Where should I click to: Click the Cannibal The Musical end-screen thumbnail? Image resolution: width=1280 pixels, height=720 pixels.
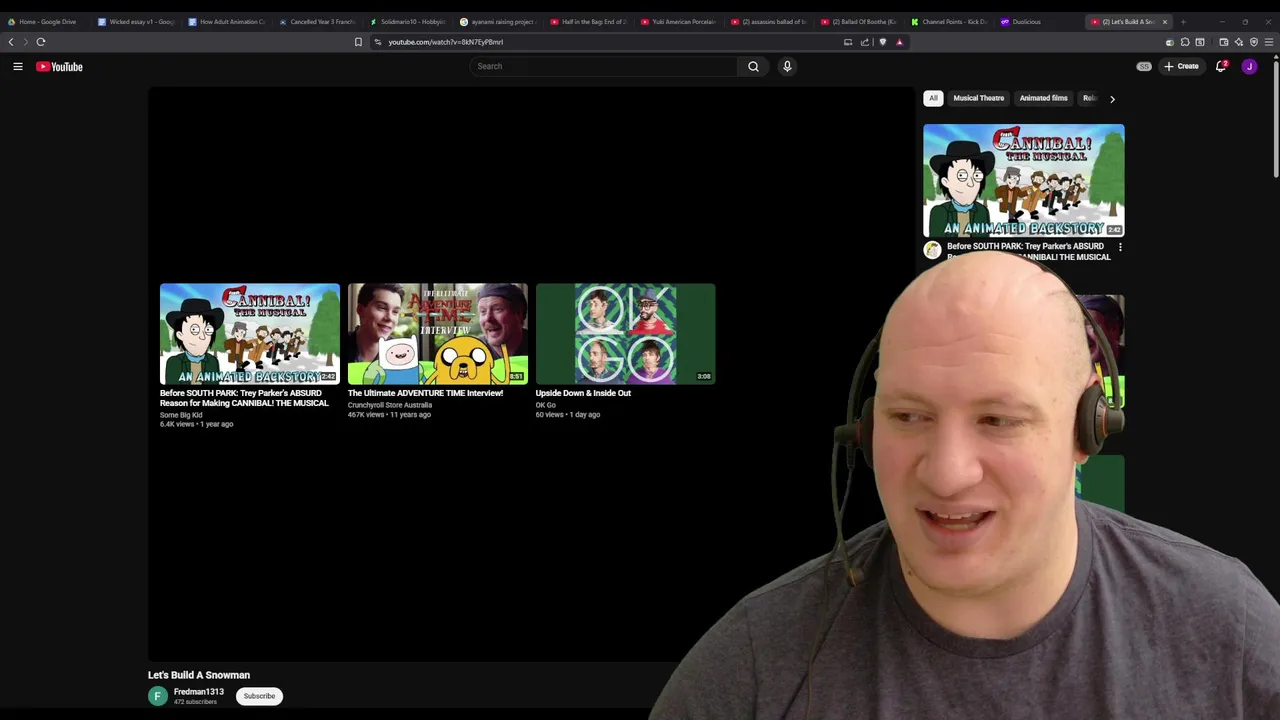click(250, 334)
